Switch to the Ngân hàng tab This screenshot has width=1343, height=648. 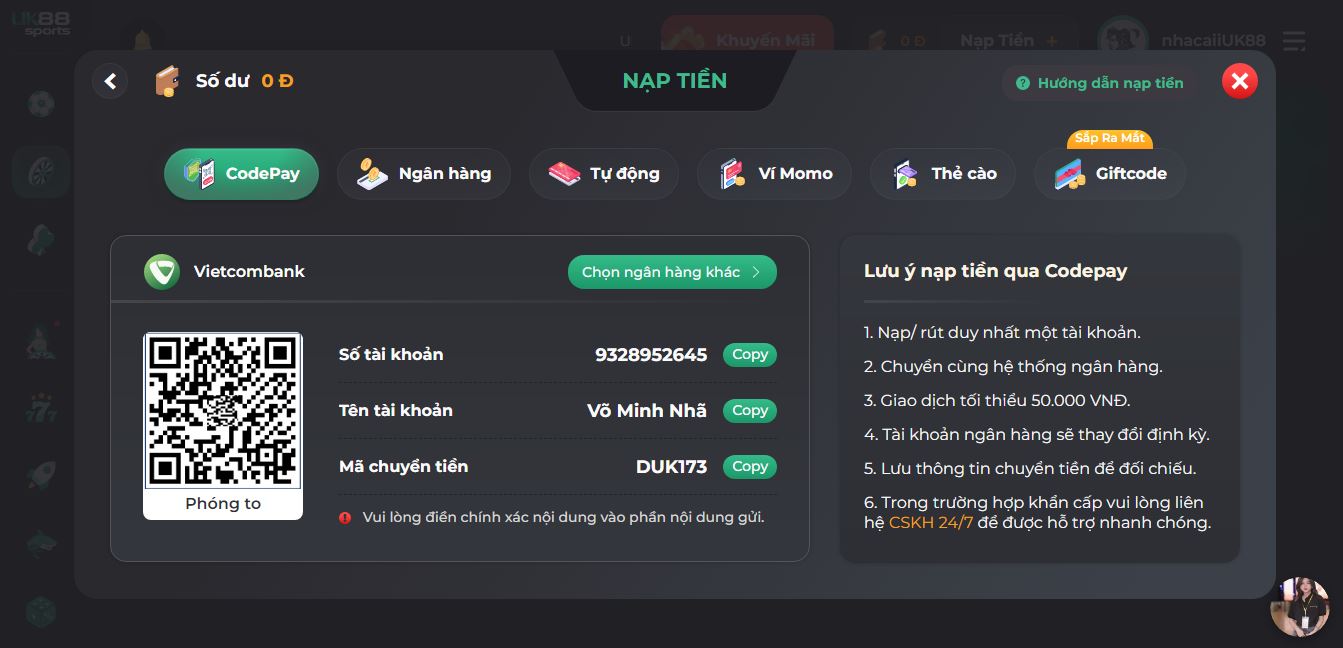tap(424, 174)
